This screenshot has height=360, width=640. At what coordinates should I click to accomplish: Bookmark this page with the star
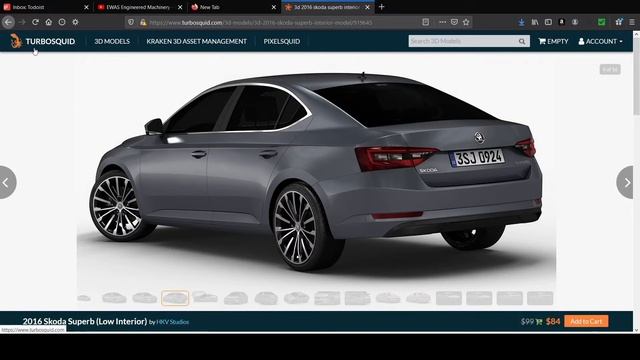click(466, 22)
